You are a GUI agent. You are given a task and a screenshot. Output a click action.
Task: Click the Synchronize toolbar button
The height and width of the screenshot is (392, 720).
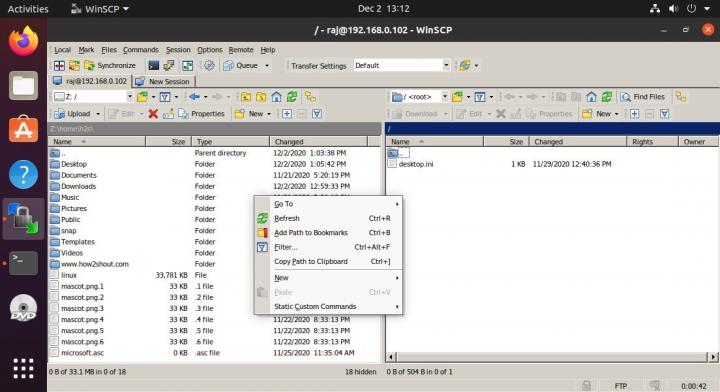pos(110,66)
